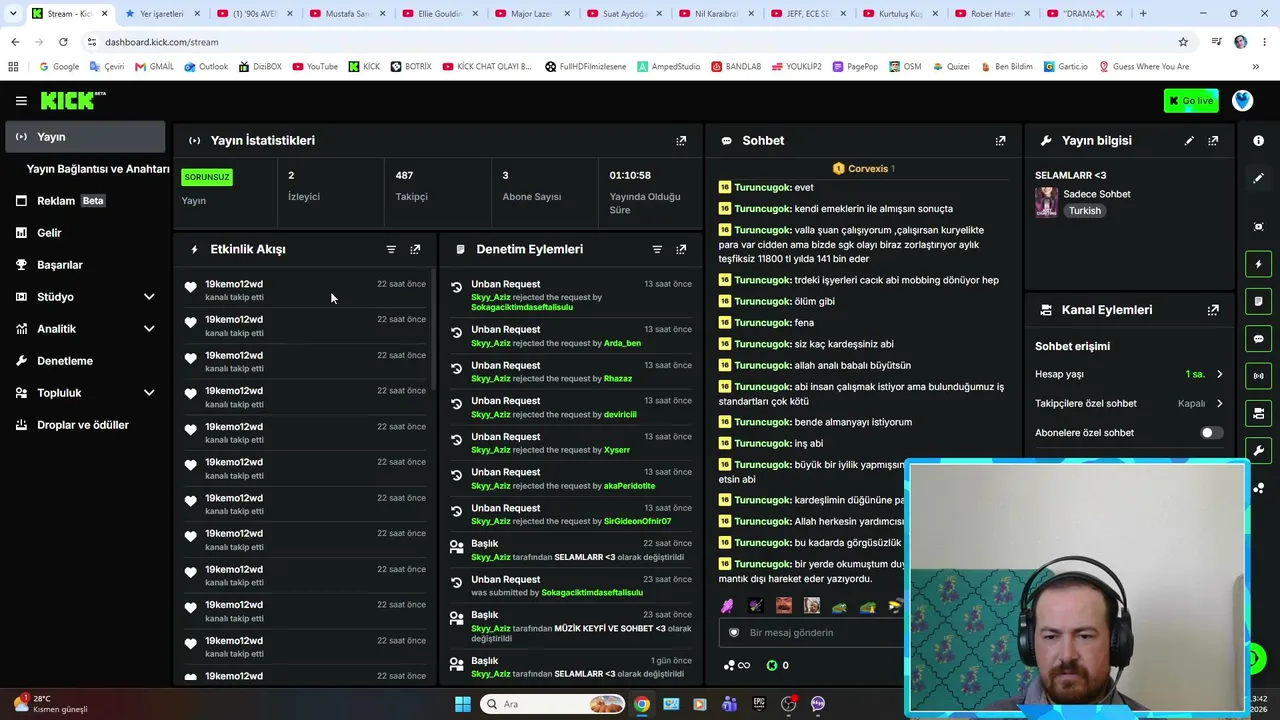Expand Takipçilere özel sohbet chevron
Viewport: 1280px width, 720px height.
pyautogui.click(x=1219, y=404)
